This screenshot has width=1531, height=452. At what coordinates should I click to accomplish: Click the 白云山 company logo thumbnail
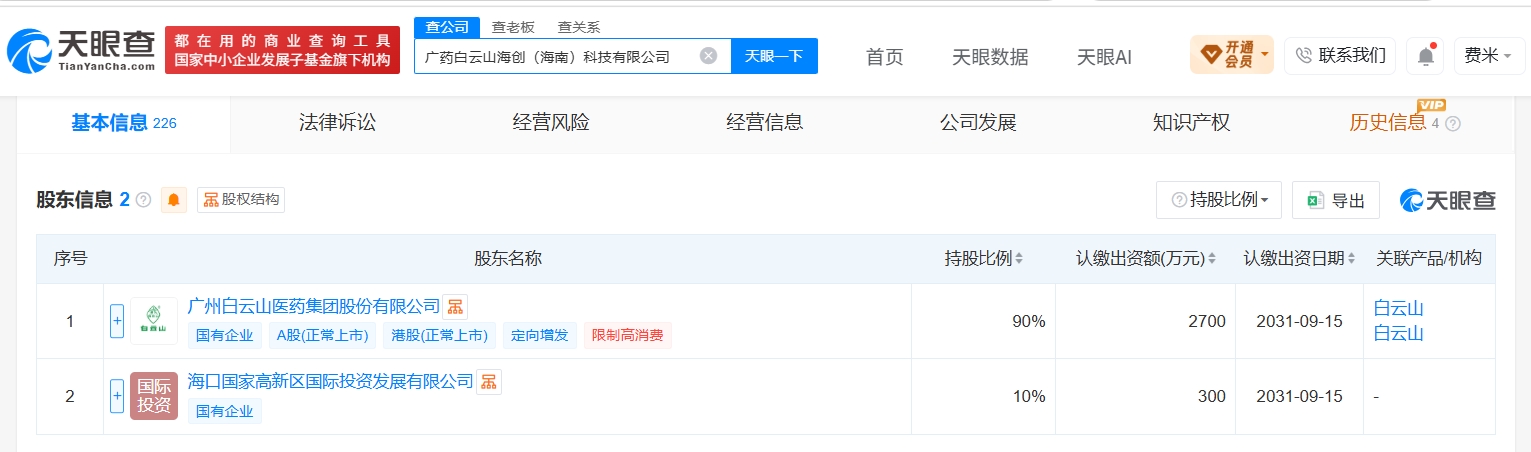point(154,321)
